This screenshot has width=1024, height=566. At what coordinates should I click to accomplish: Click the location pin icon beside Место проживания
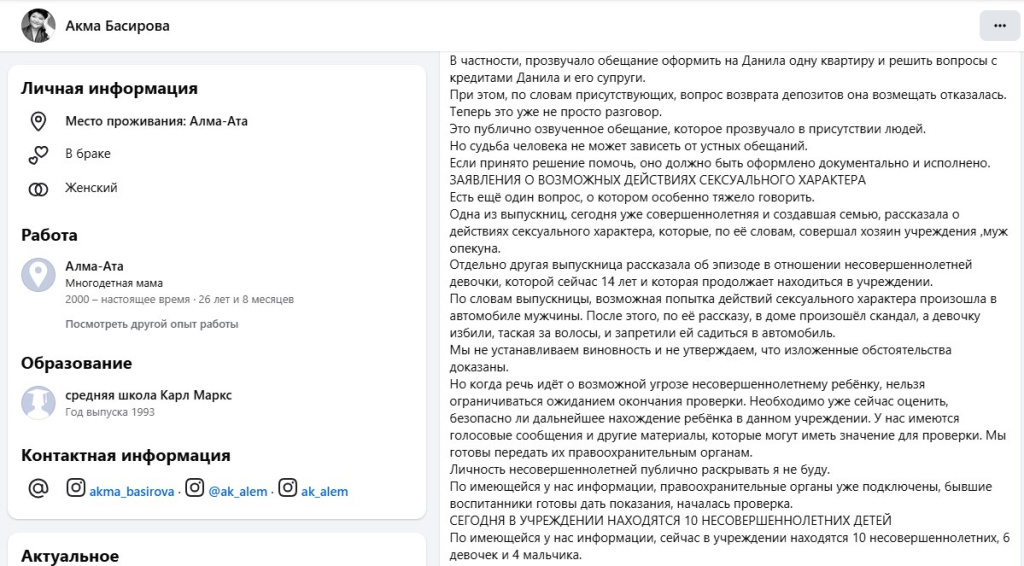point(39,121)
